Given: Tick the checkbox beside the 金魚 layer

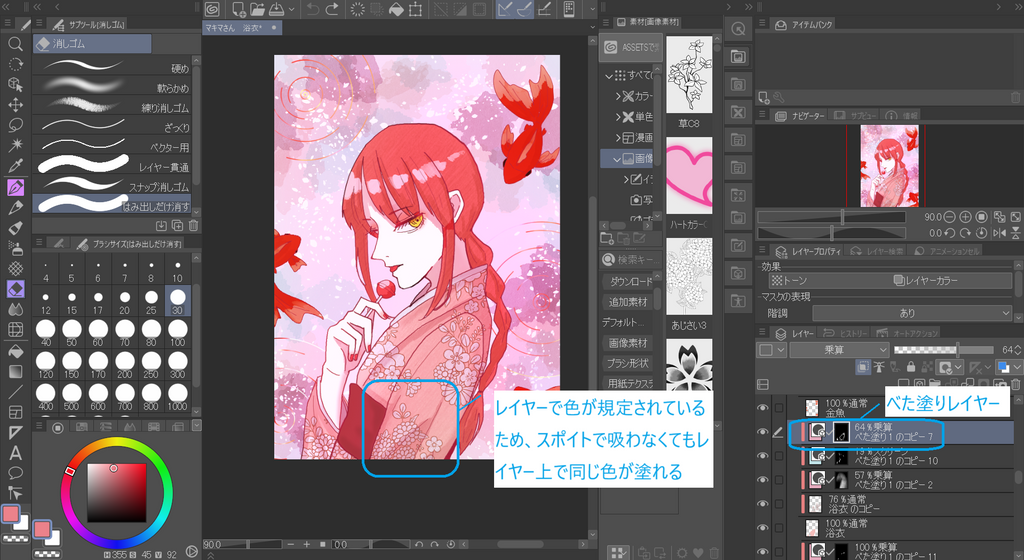Looking at the screenshot, I should (x=778, y=408).
